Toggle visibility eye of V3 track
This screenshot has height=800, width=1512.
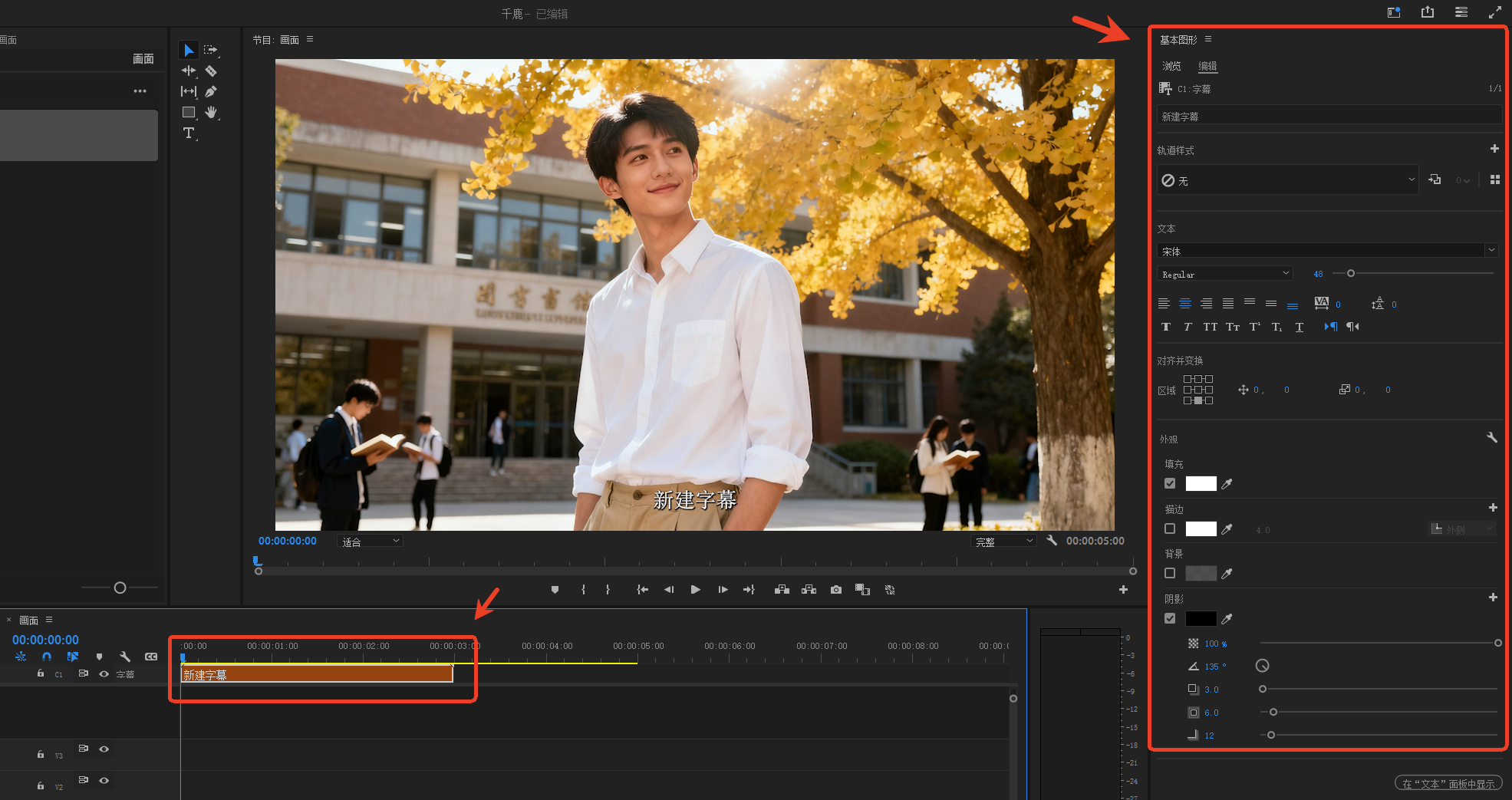coord(104,749)
